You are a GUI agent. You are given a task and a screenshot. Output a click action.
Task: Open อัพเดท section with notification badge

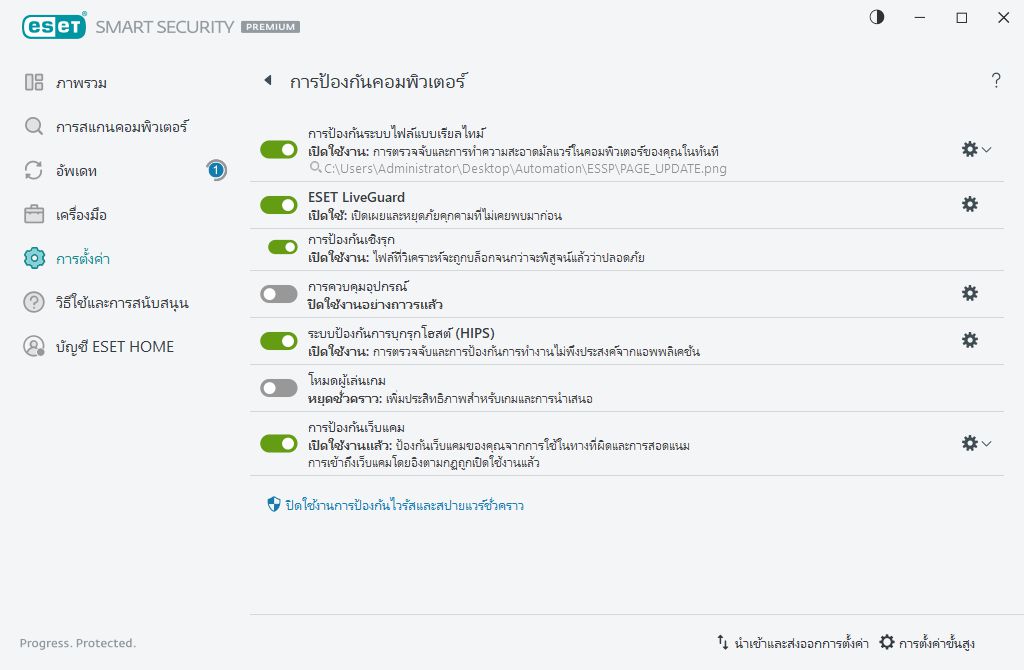tap(85, 170)
